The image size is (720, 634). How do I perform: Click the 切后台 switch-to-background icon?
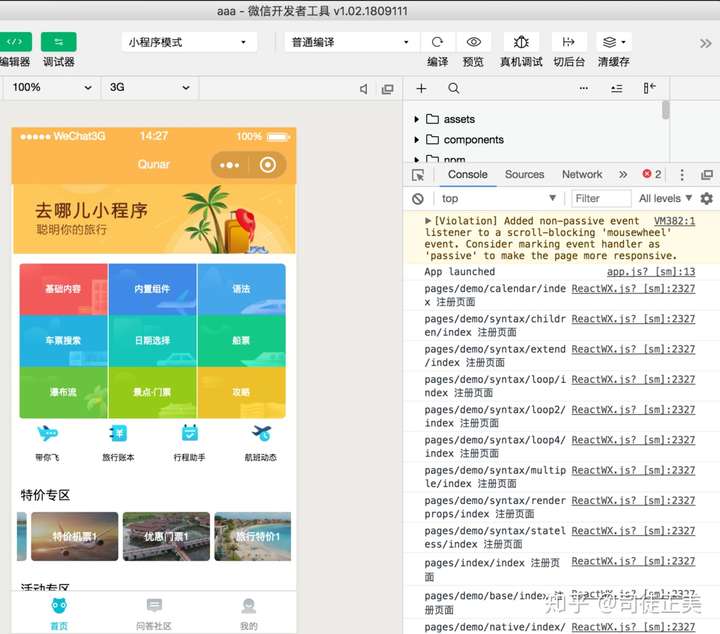[568, 42]
